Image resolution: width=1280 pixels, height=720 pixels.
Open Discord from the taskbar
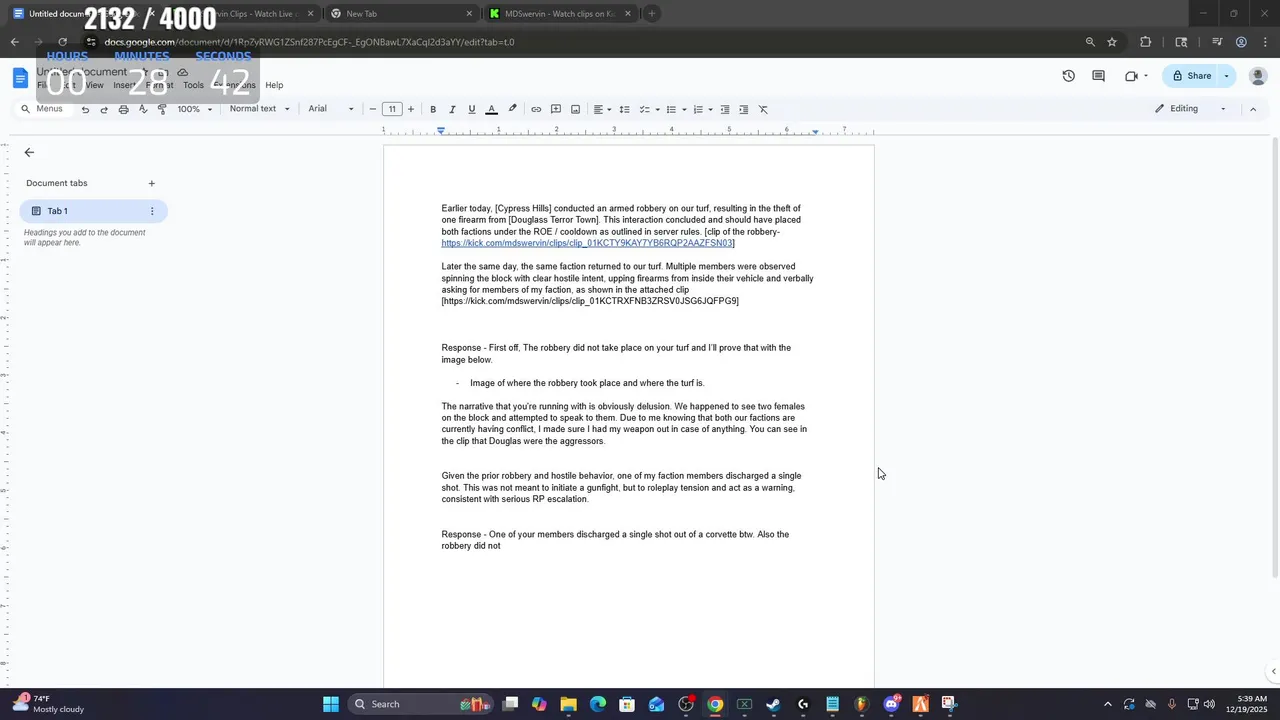tap(891, 704)
